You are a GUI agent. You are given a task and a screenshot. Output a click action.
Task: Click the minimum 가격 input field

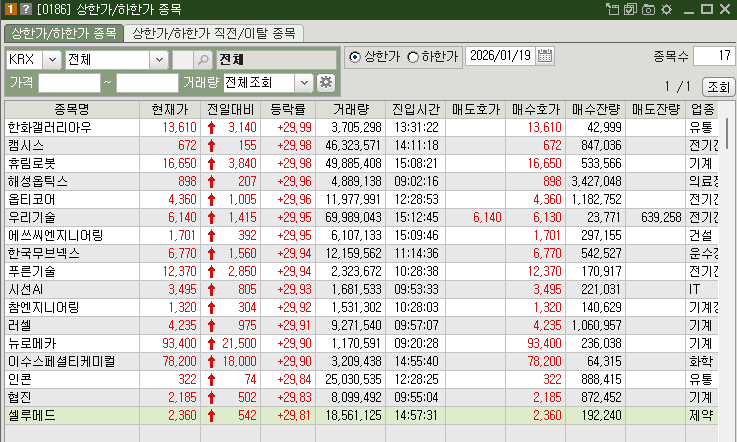(69, 83)
